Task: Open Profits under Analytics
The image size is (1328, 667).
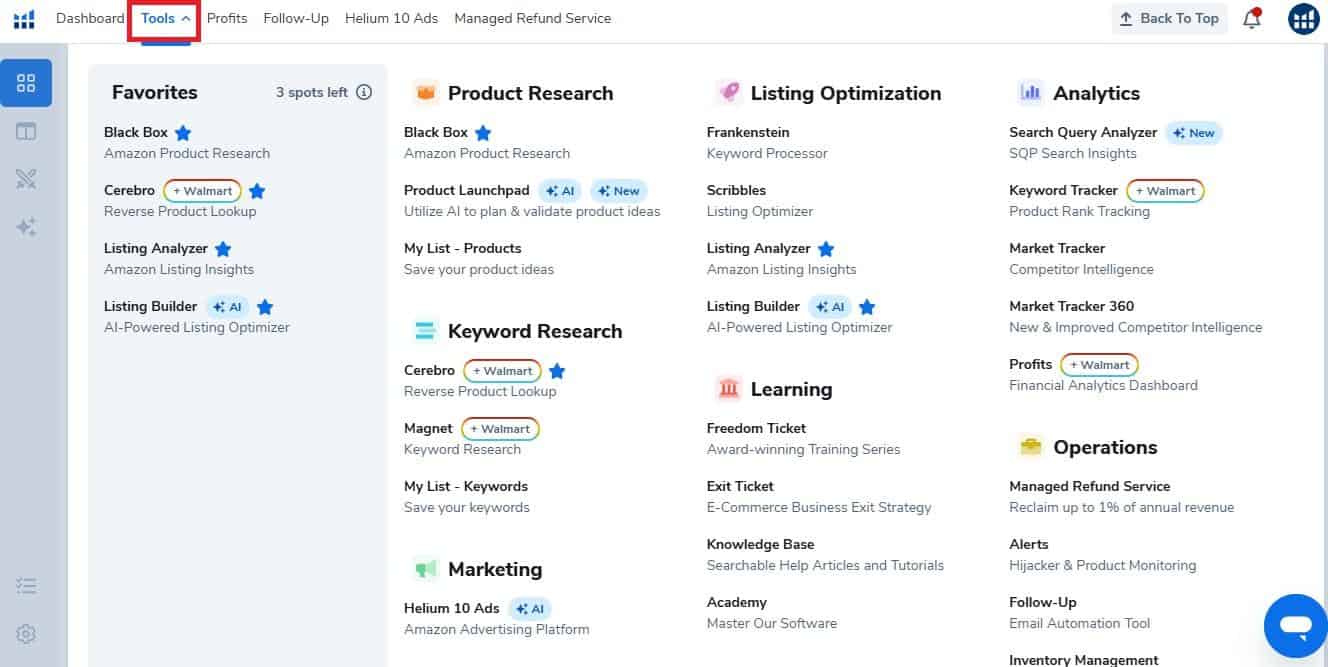Action: pos(1031,364)
